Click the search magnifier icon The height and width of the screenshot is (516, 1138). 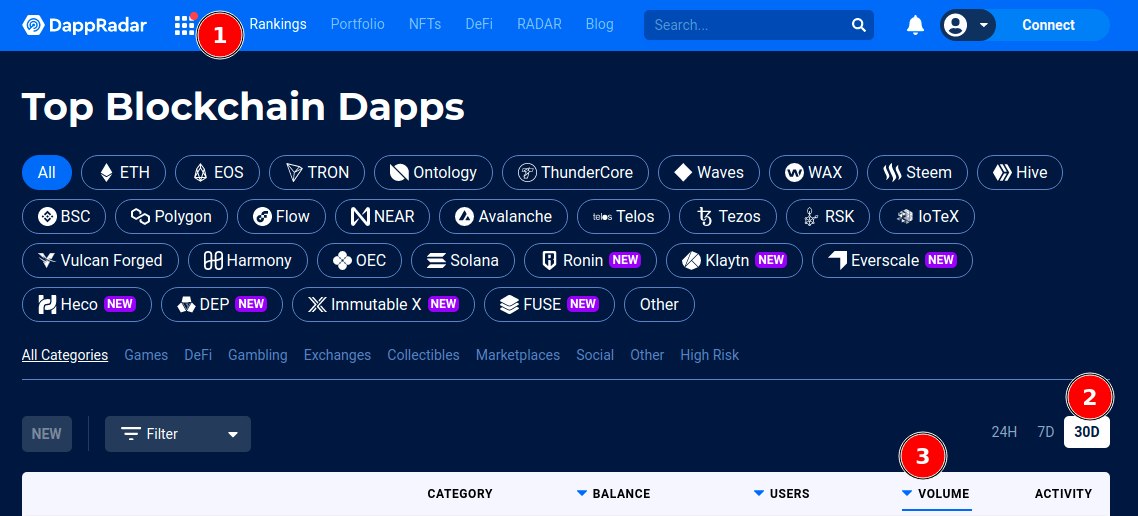pyautogui.click(x=858, y=25)
